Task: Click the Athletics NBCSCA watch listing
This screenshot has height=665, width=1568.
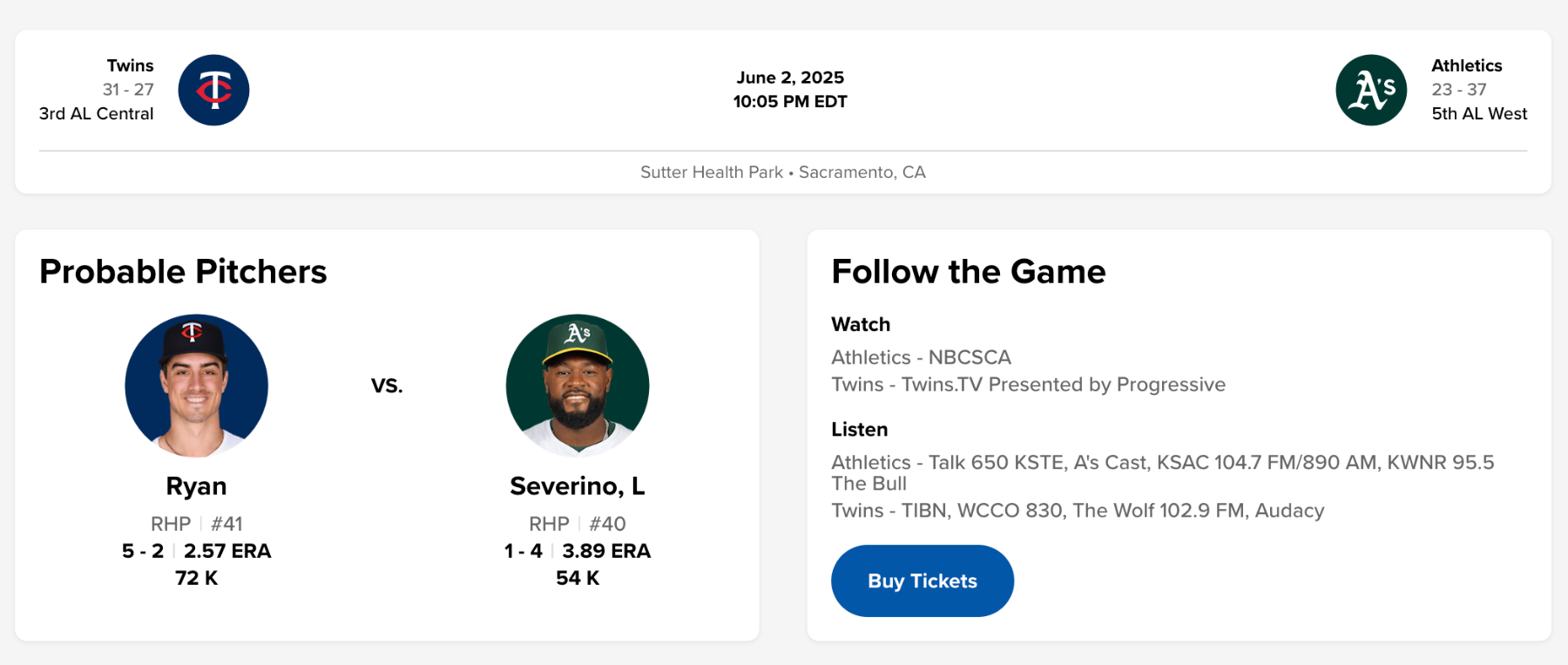Action: pyautogui.click(x=921, y=357)
